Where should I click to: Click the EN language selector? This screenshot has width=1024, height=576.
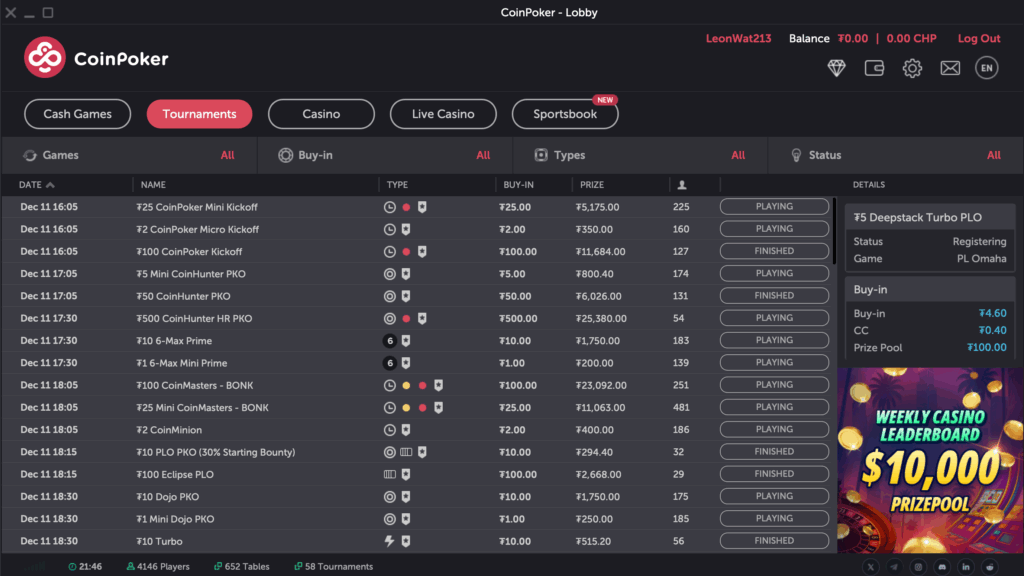(x=987, y=68)
